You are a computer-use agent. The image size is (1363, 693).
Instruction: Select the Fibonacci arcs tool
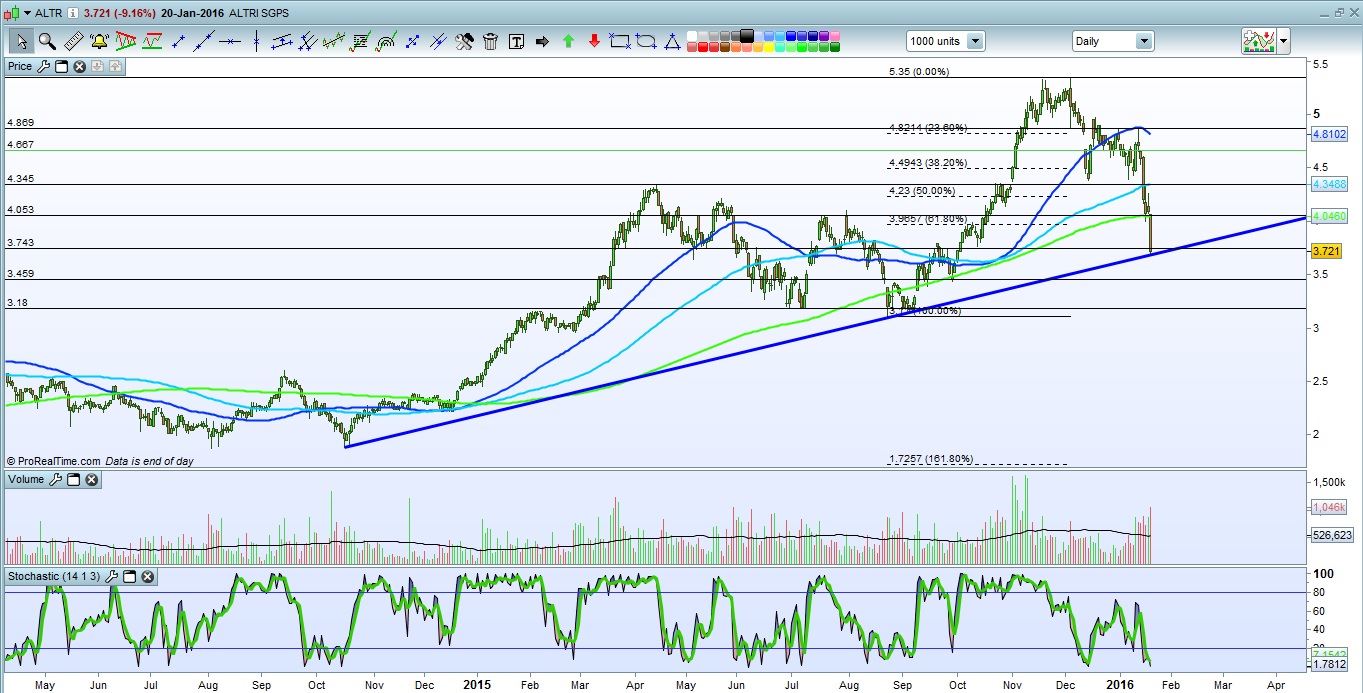coord(385,41)
